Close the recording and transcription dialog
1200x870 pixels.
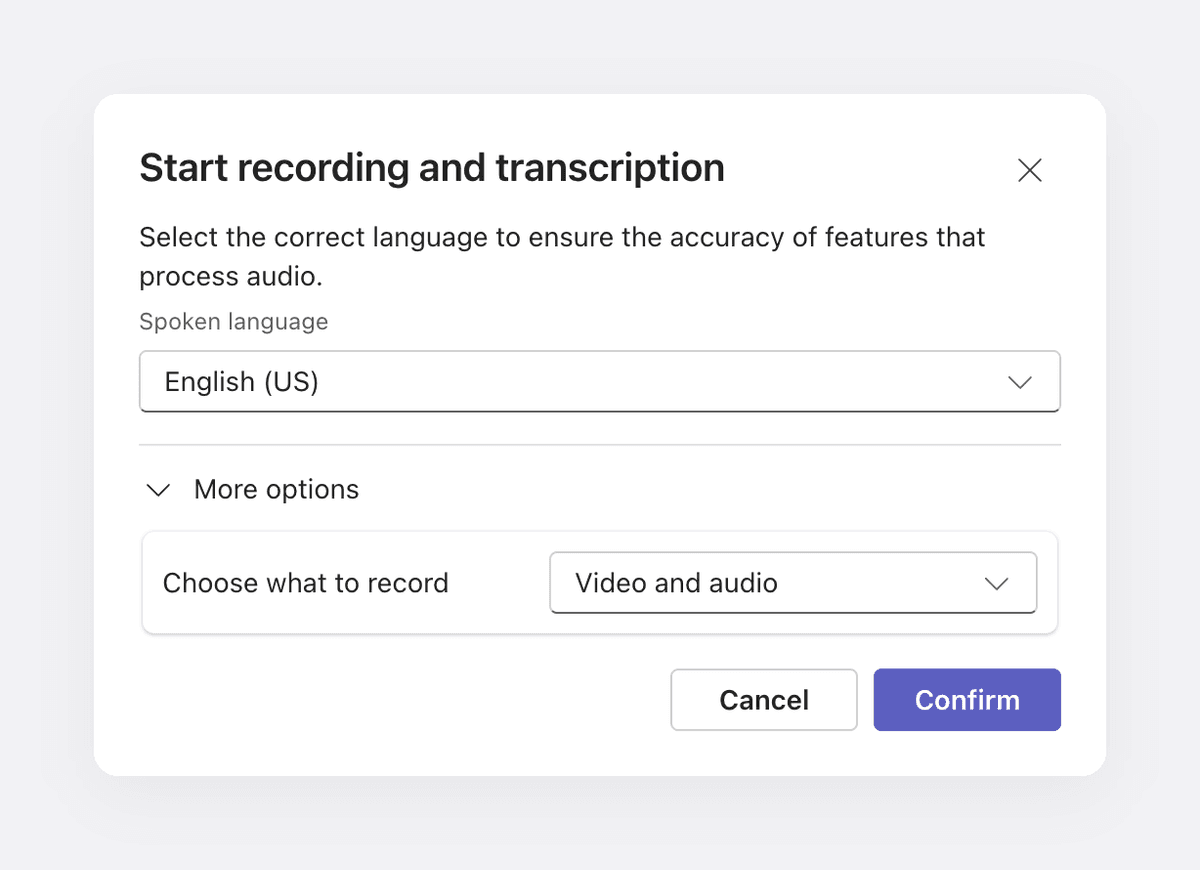tap(1029, 170)
